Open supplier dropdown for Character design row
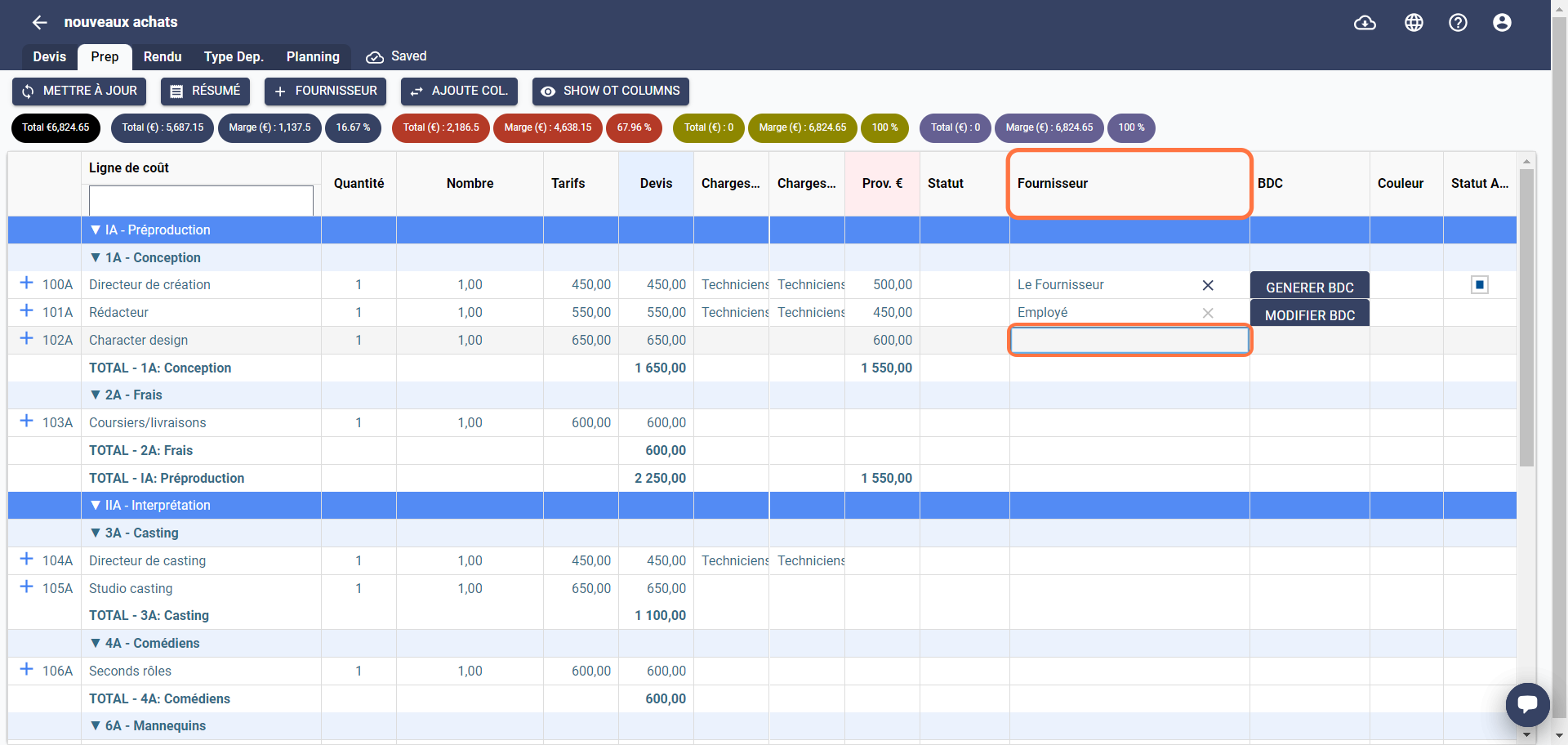 coord(1129,340)
